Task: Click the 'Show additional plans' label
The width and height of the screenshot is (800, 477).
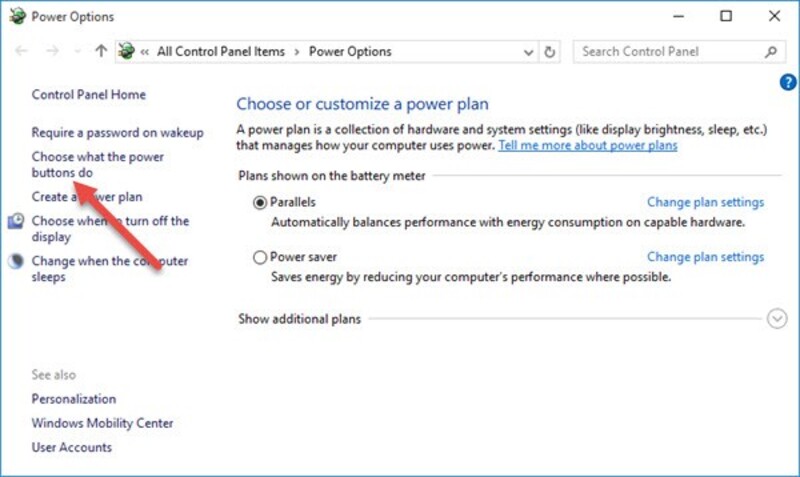Action: coord(299,319)
